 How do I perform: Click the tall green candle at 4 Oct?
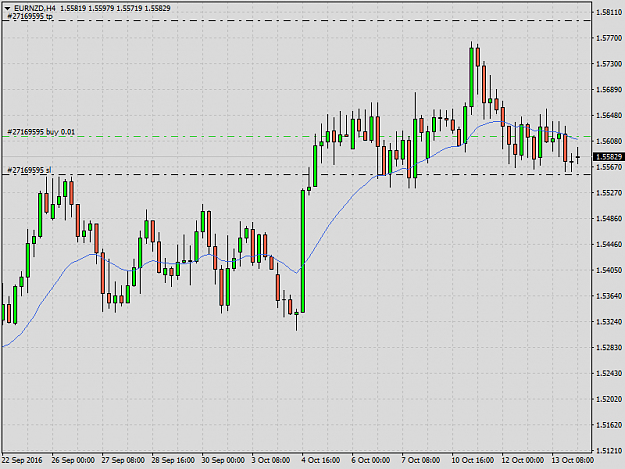point(303,251)
